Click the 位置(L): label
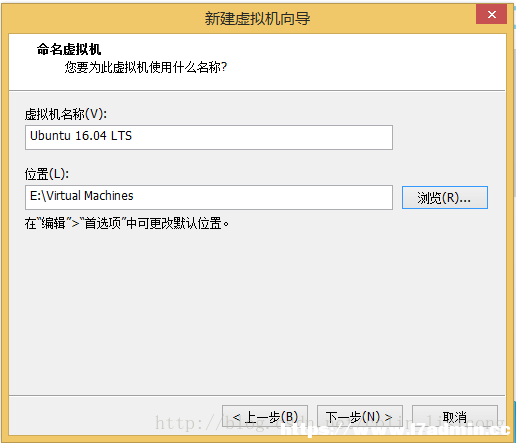 (47, 174)
